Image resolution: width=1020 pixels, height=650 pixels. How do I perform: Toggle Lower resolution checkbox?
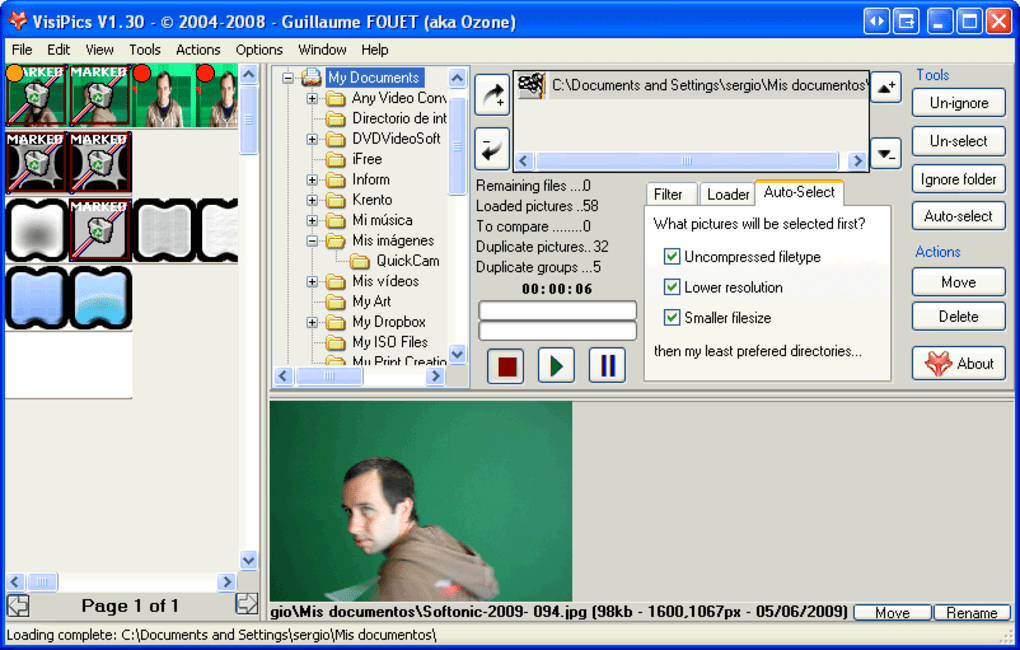coord(672,287)
